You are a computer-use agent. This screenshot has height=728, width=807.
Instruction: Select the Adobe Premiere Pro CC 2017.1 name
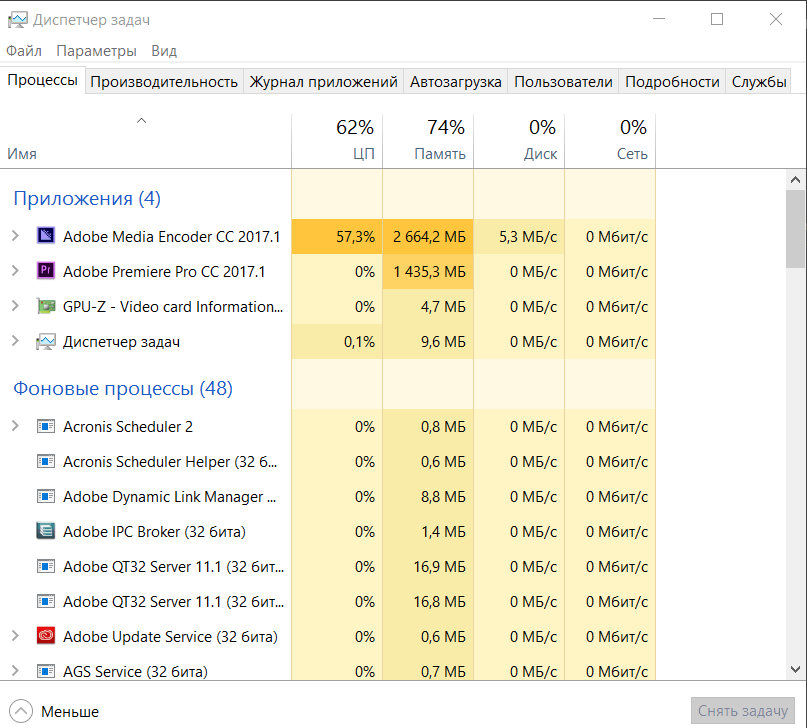tap(164, 272)
